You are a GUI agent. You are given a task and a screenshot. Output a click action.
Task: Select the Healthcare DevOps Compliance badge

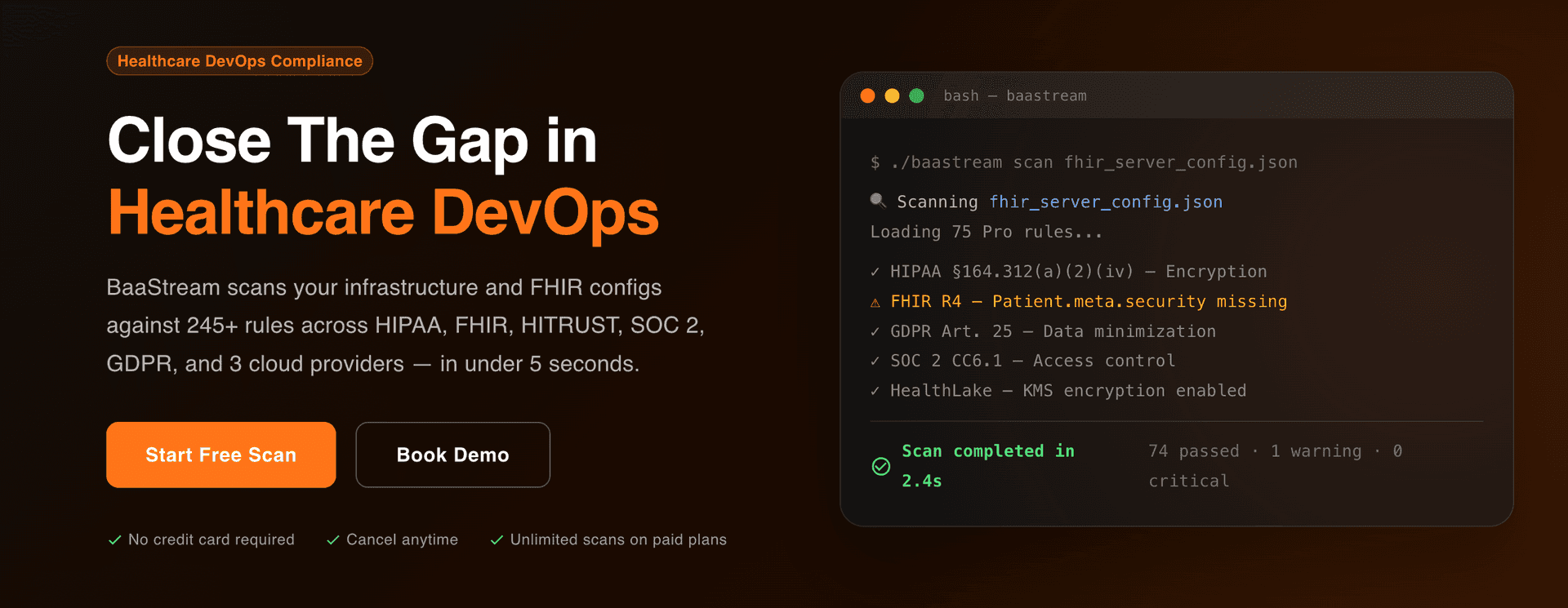(239, 61)
